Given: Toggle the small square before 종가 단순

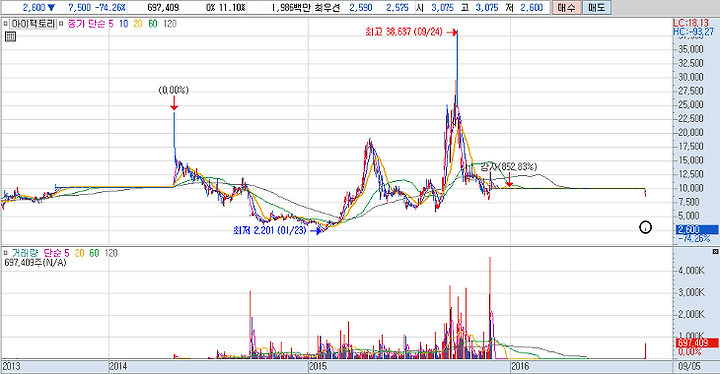Looking at the screenshot, I should [61, 23].
